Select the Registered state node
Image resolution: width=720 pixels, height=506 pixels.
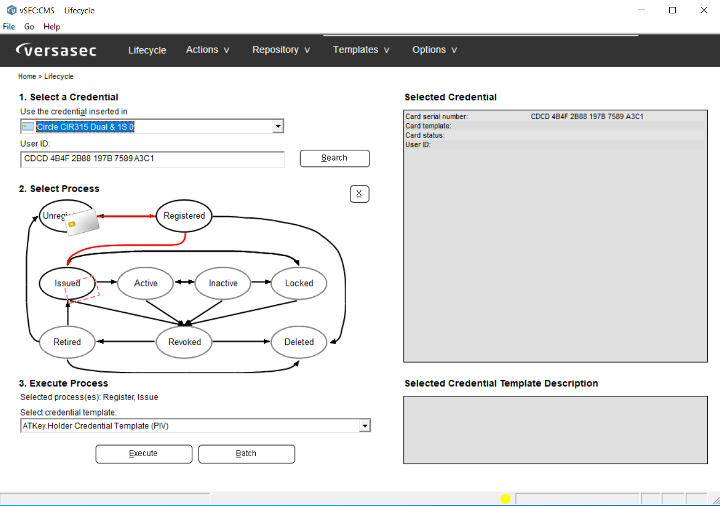pyautogui.click(x=184, y=216)
